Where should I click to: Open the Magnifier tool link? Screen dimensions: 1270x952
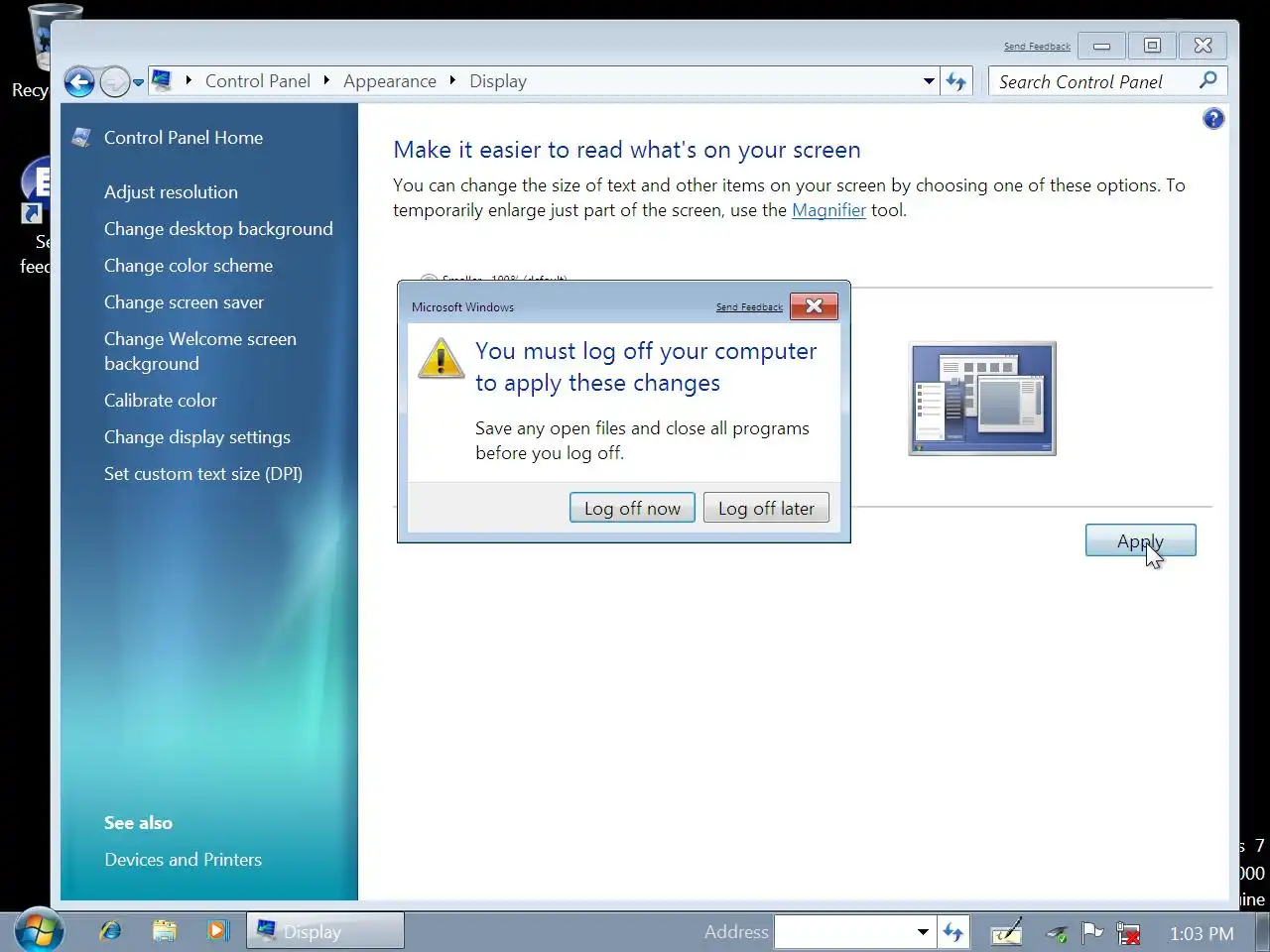(828, 210)
